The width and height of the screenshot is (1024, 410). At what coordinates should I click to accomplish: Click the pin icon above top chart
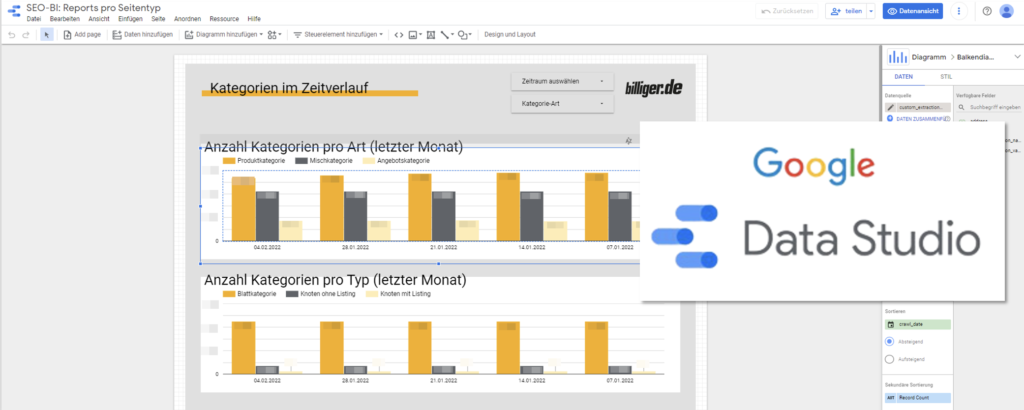pos(628,140)
